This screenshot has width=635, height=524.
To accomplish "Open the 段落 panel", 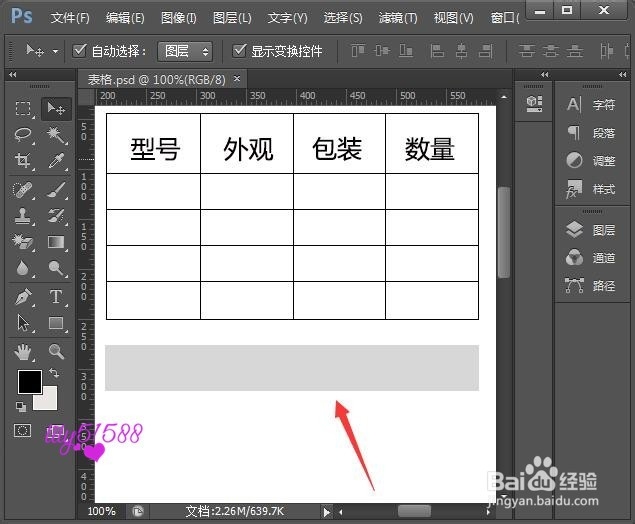I will coord(591,132).
